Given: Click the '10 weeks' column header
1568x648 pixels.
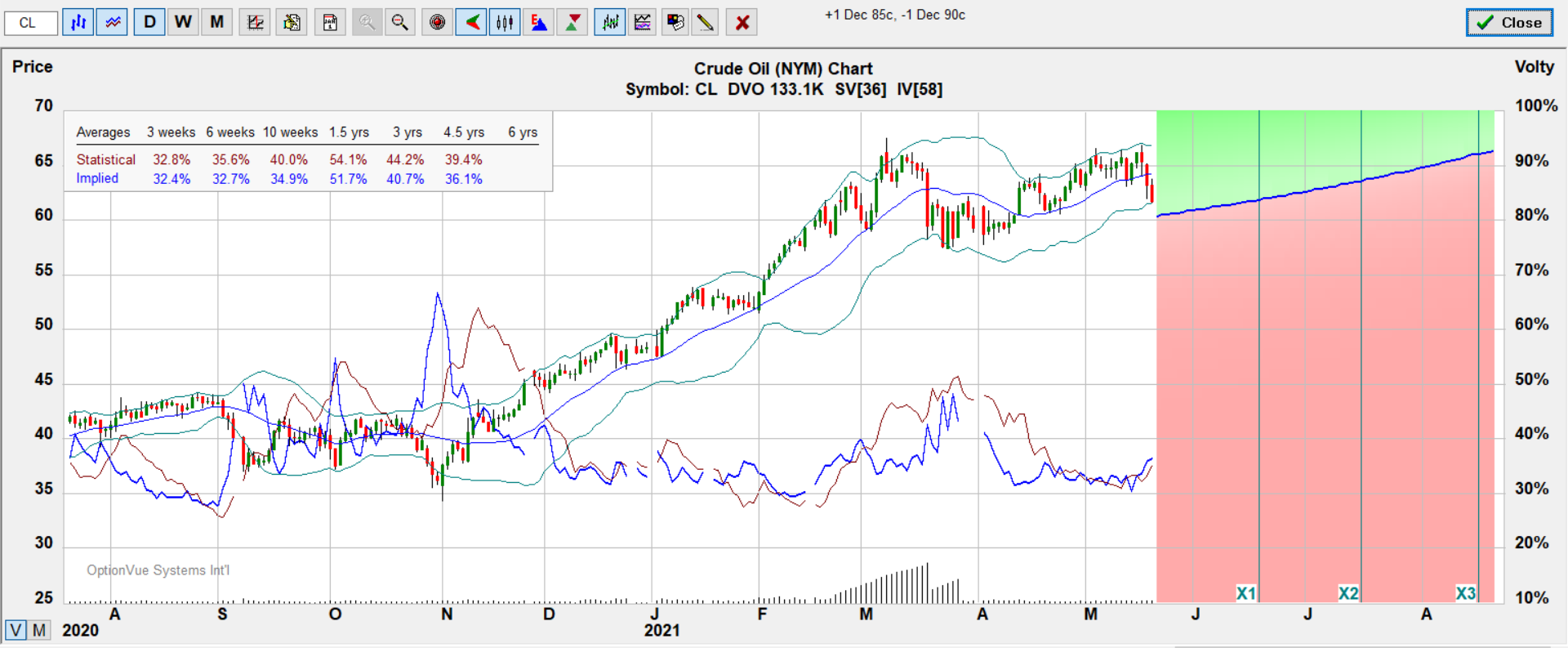Looking at the screenshot, I should coord(290,132).
